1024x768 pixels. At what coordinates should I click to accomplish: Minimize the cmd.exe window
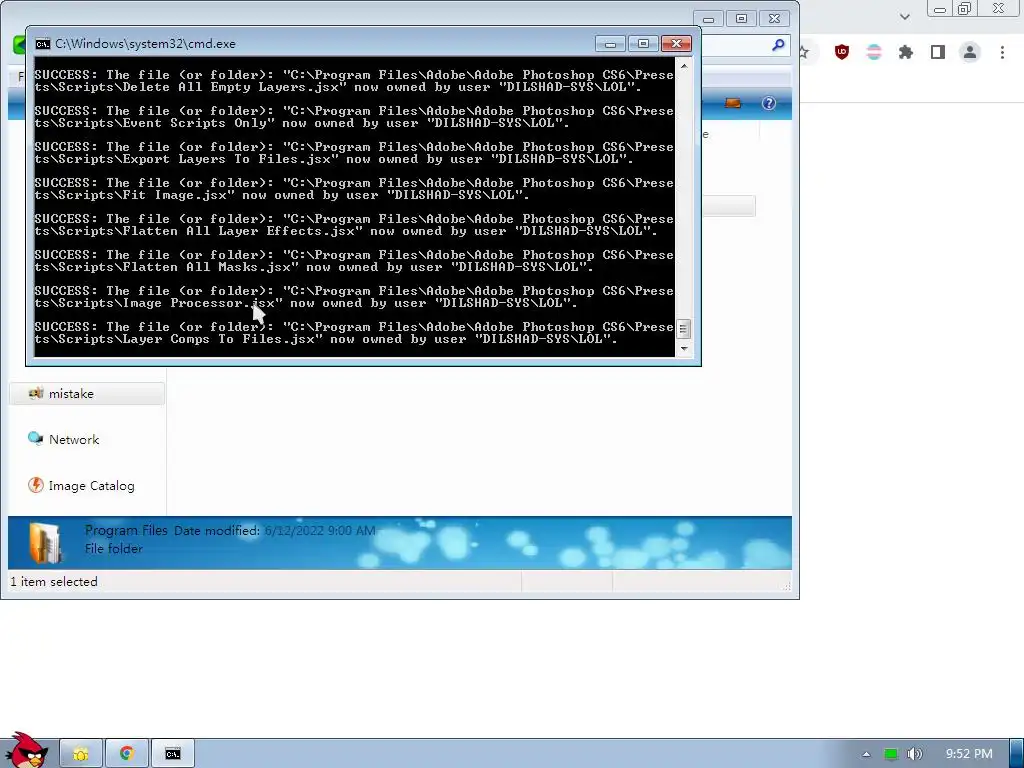(x=611, y=44)
